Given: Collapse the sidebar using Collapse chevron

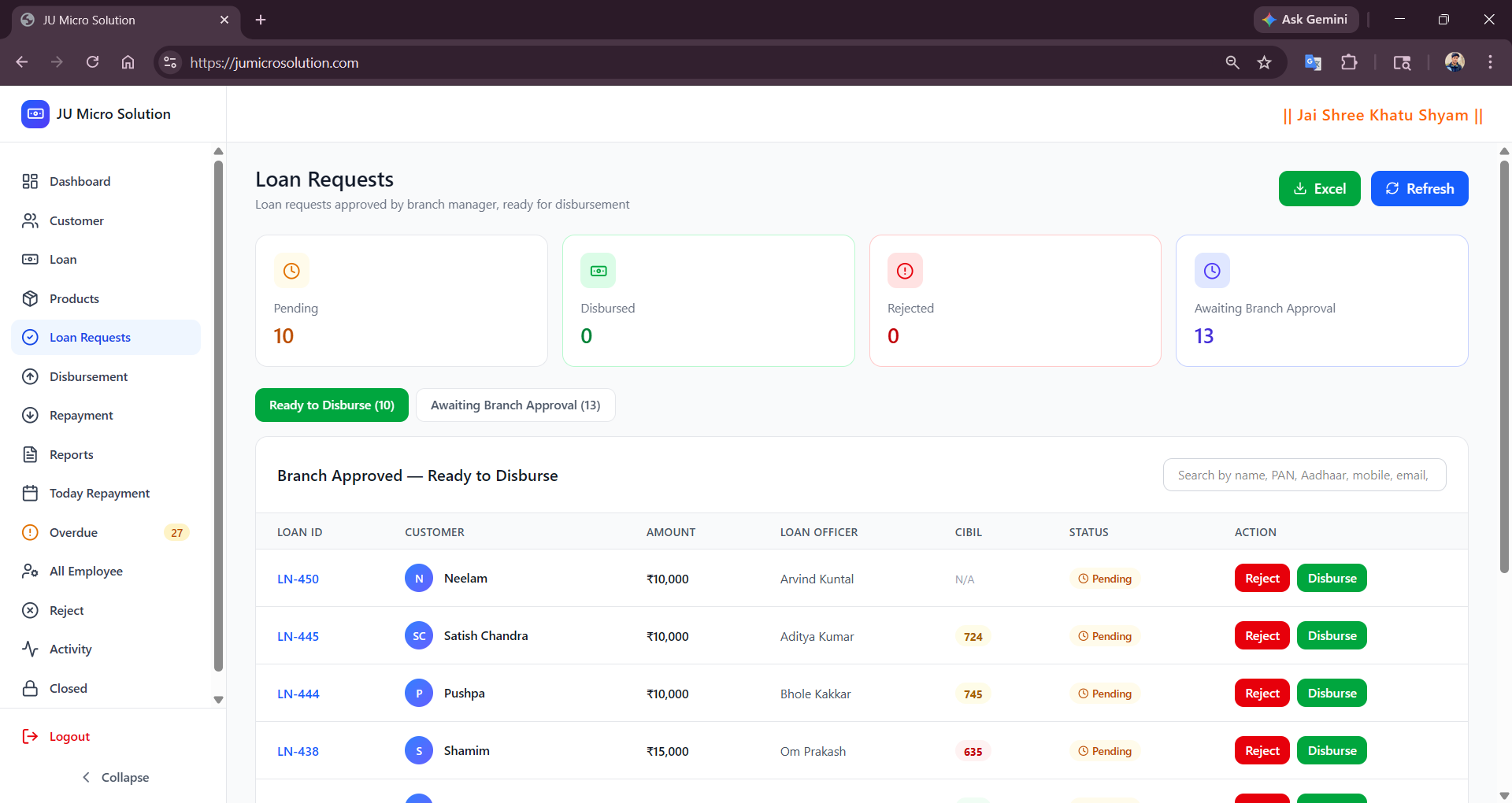Looking at the screenshot, I should pyautogui.click(x=86, y=777).
